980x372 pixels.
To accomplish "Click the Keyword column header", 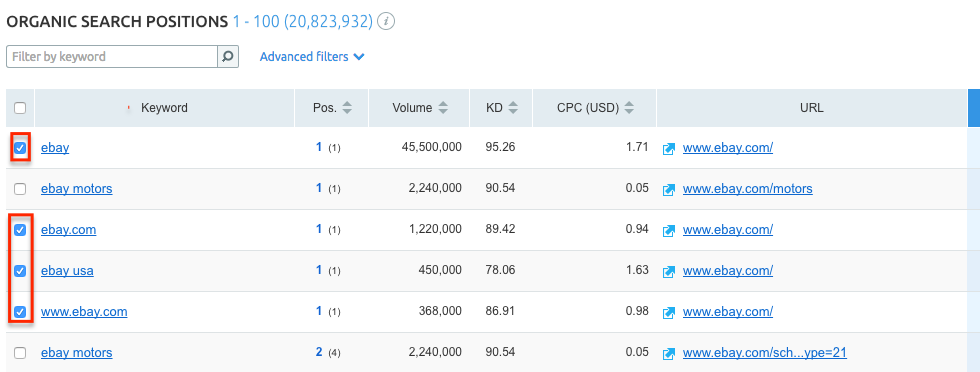I will [164, 108].
